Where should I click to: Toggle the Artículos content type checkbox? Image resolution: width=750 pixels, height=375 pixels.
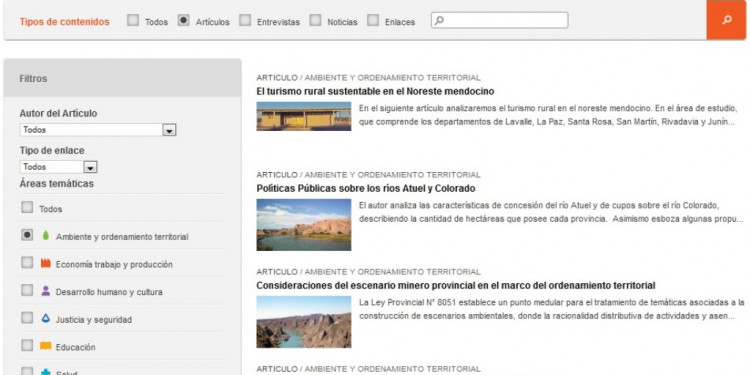184,20
